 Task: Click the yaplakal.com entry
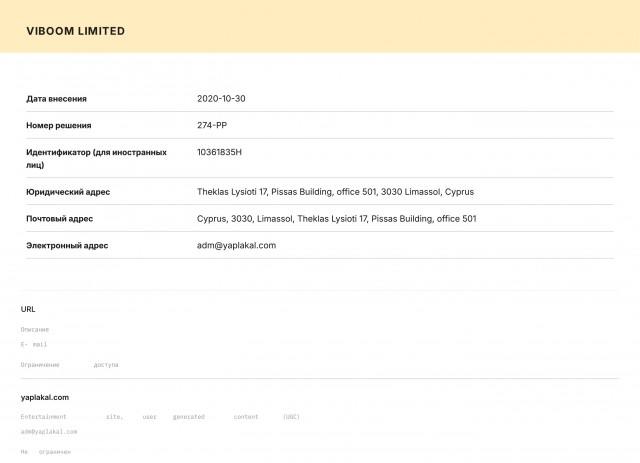pos(44,397)
